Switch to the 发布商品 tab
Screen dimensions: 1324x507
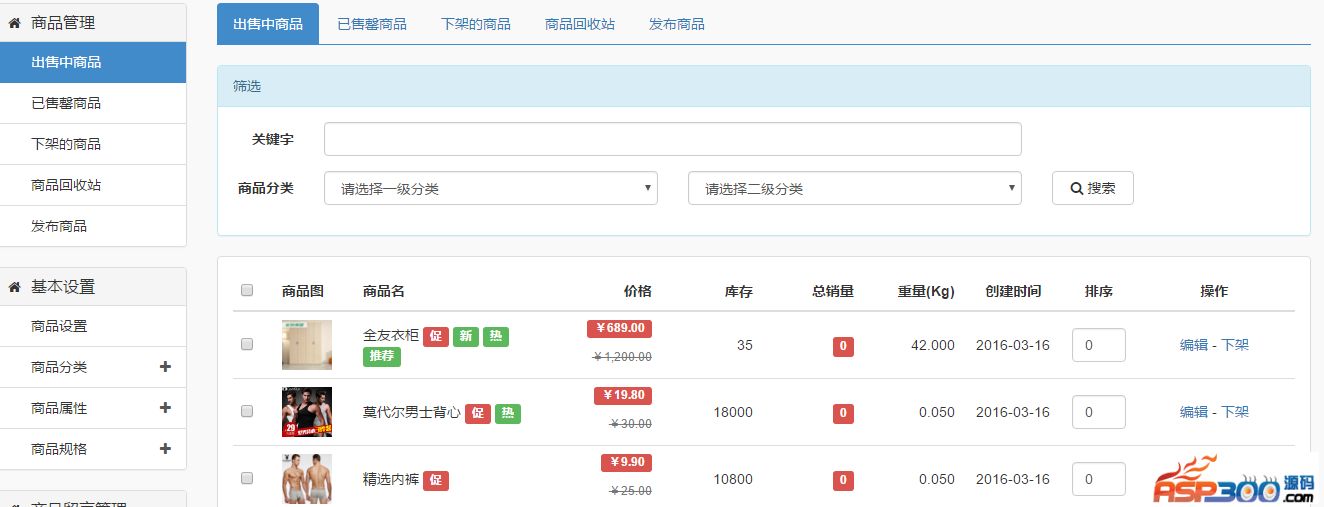click(677, 24)
